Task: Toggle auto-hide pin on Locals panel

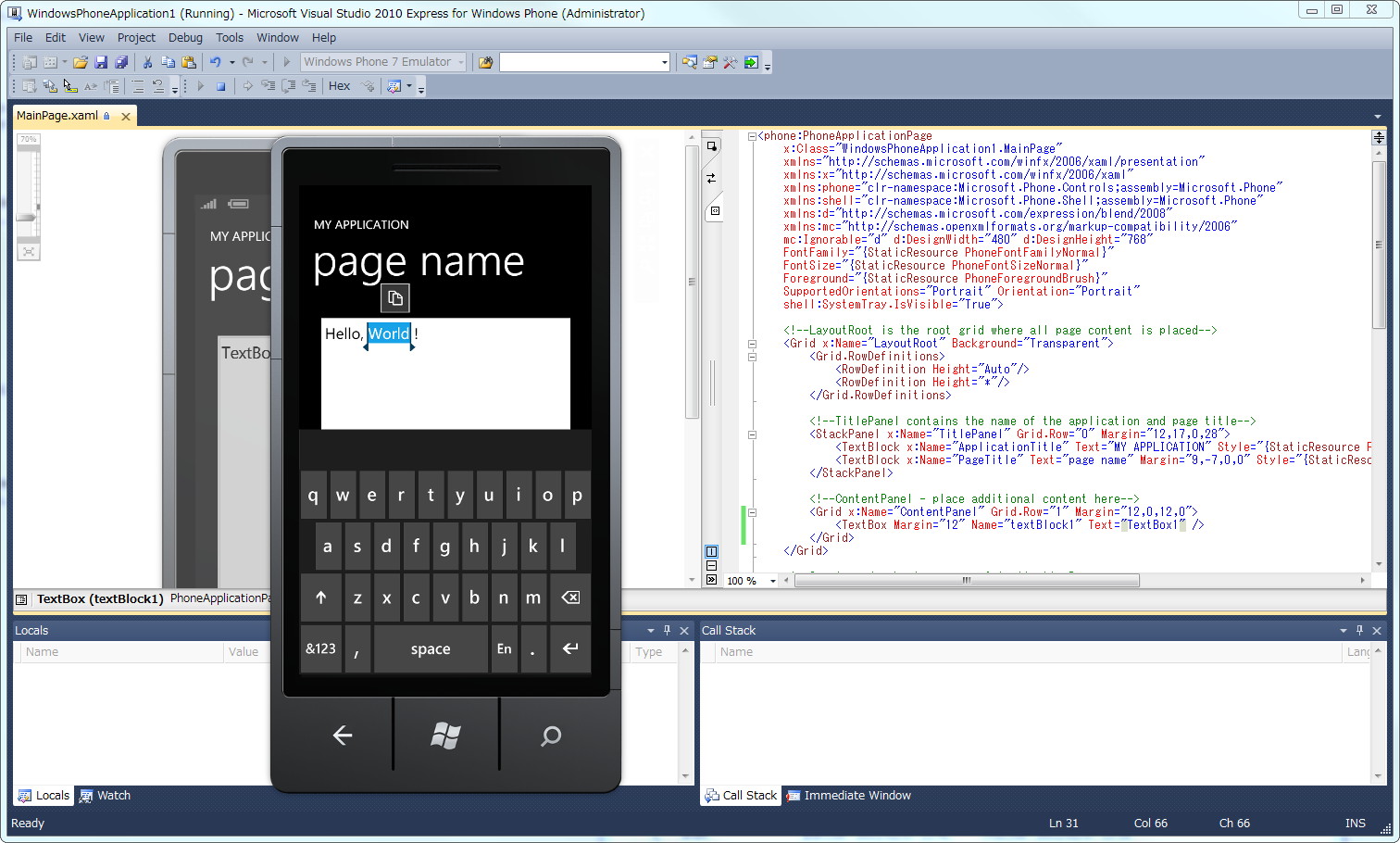Action: 667,630
